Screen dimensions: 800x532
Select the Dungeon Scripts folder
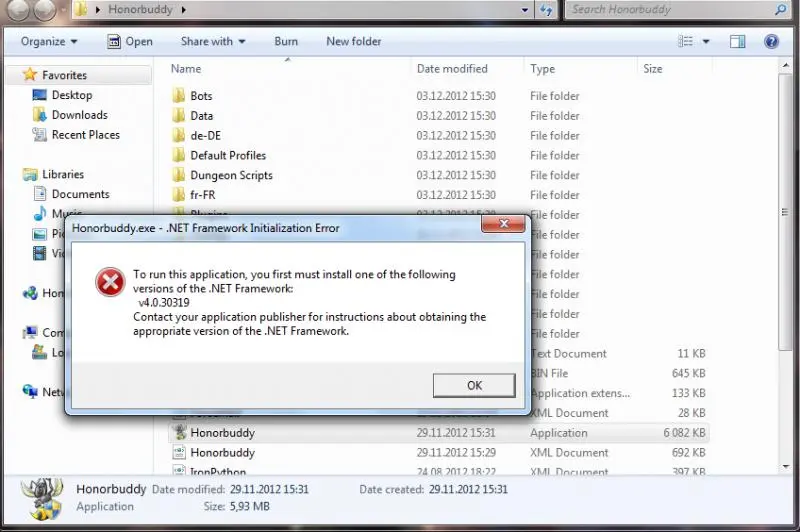click(231, 175)
